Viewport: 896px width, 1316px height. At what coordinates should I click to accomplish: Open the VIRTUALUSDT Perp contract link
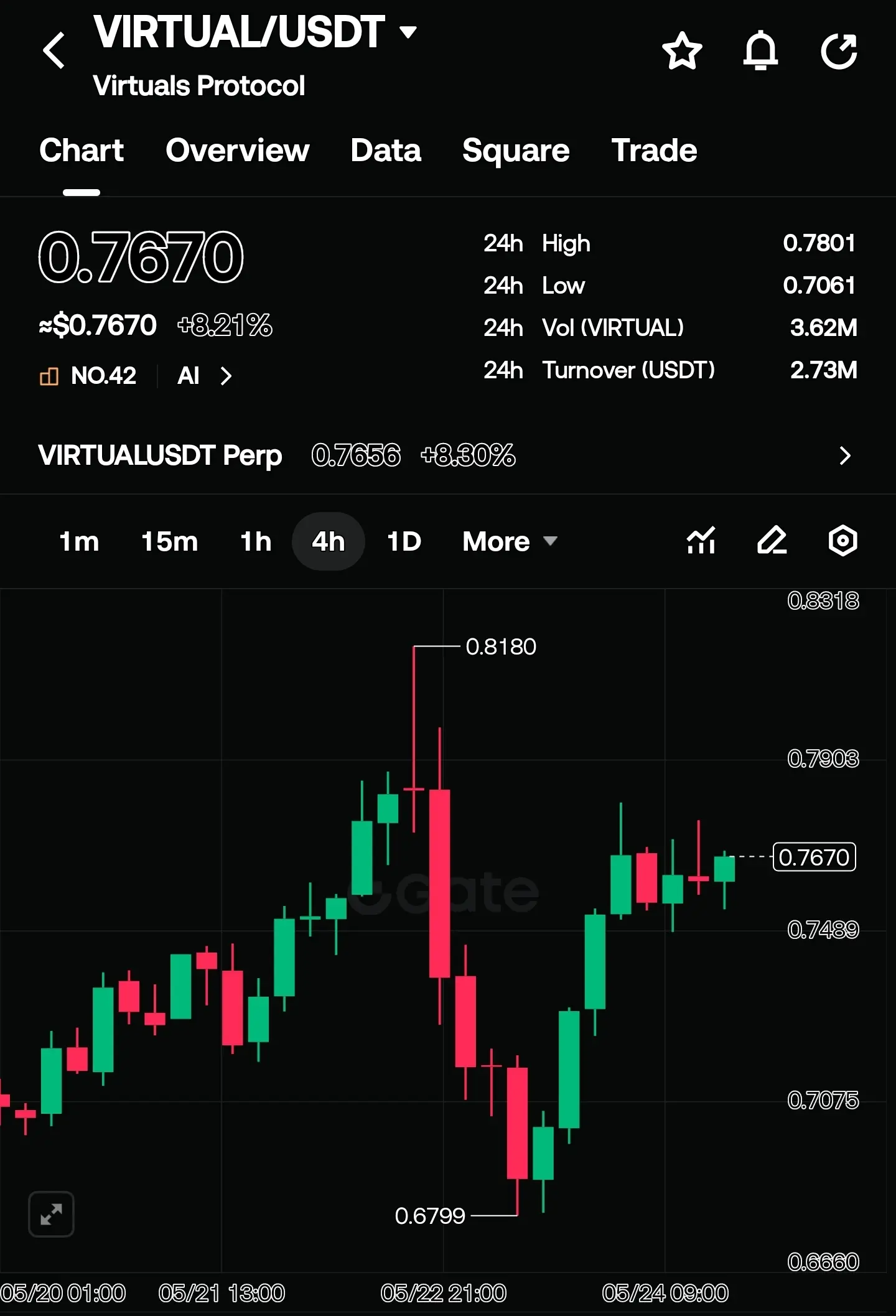[160, 455]
